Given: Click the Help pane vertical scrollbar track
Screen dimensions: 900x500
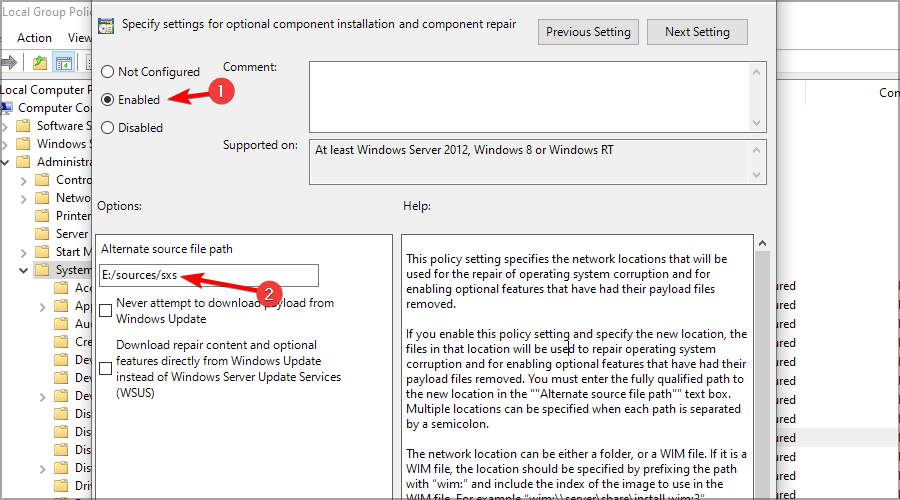Looking at the screenshot, I should click(x=762, y=373).
